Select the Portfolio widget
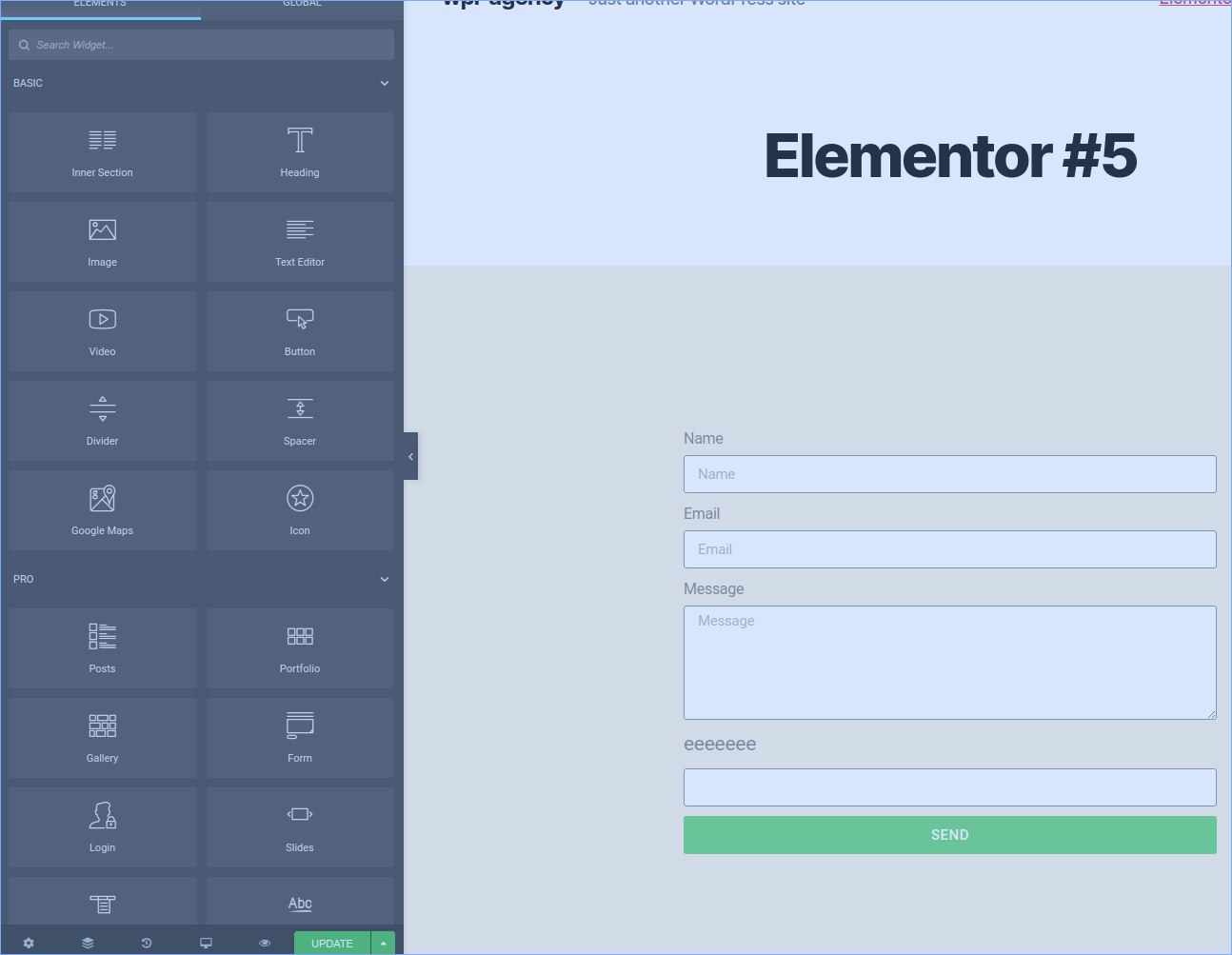This screenshot has width=1232, height=955. pyautogui.click(x=300, y=648)
